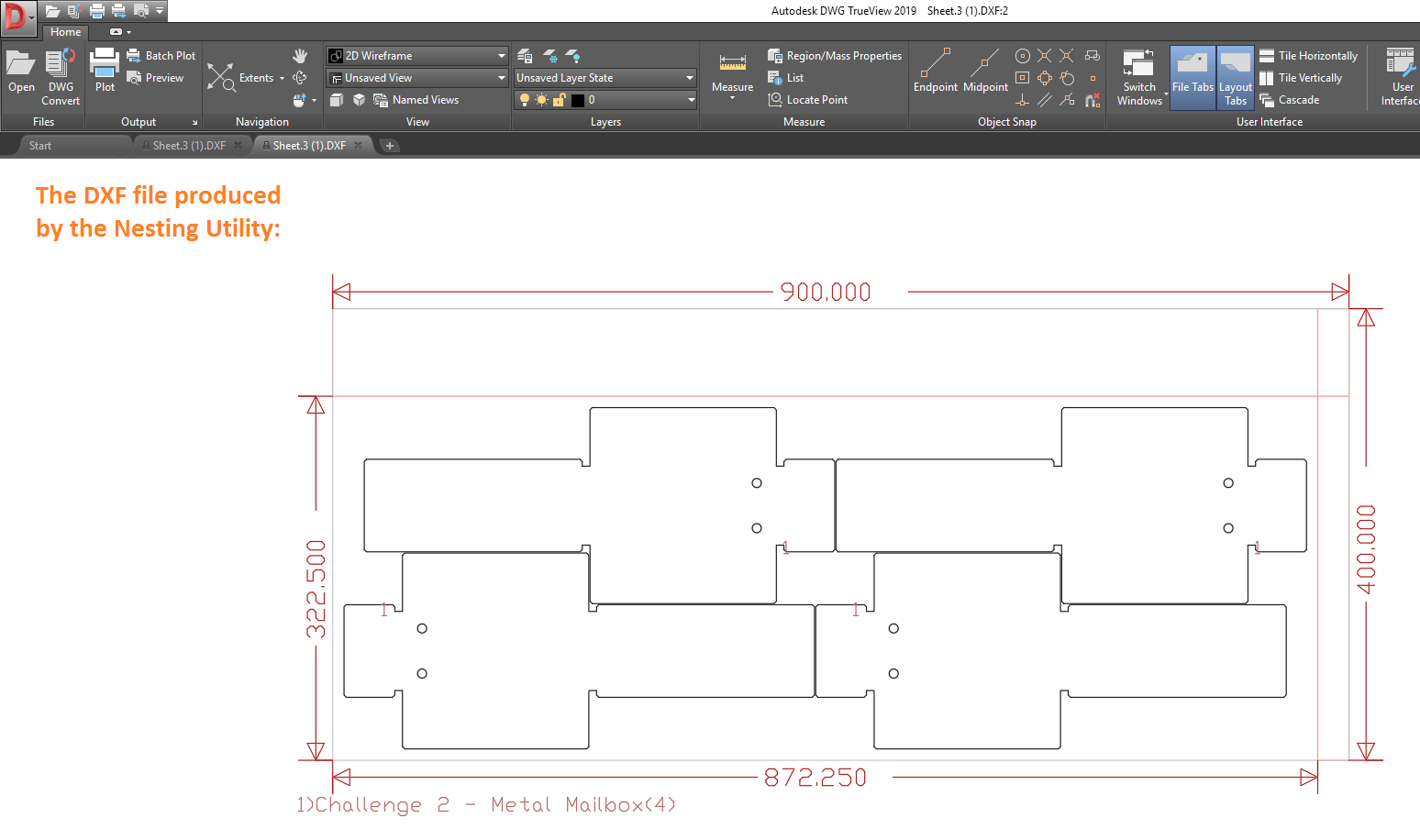The width and height of the screenshot is (1420, 840).
Task: Select the Start tab
Action: (x=40, y=145)
